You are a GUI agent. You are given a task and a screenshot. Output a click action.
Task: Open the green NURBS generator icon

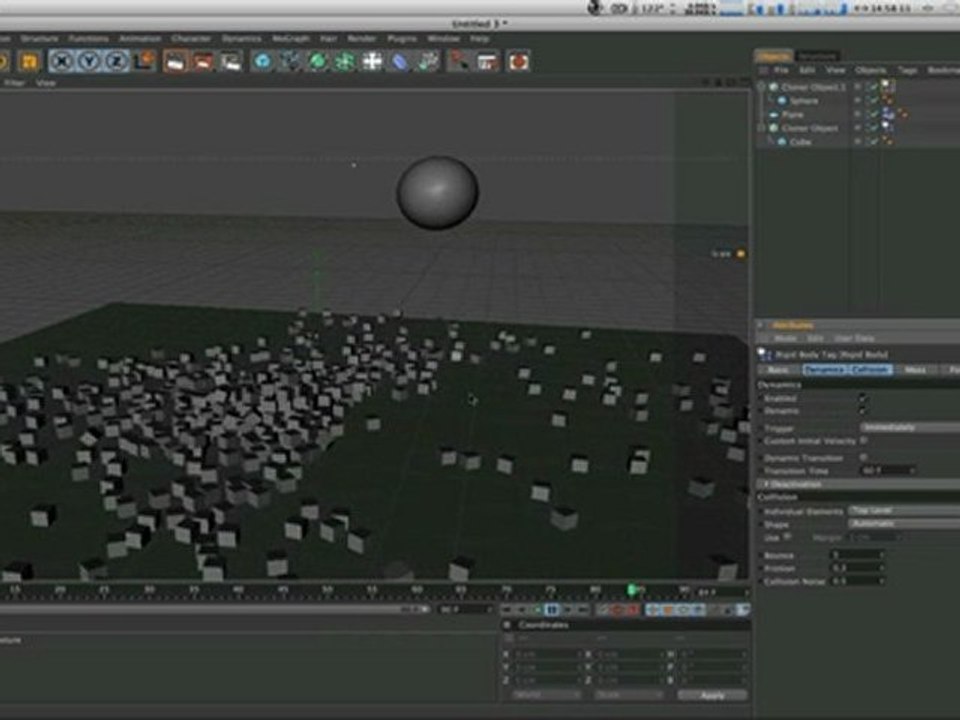click(318, 61)
